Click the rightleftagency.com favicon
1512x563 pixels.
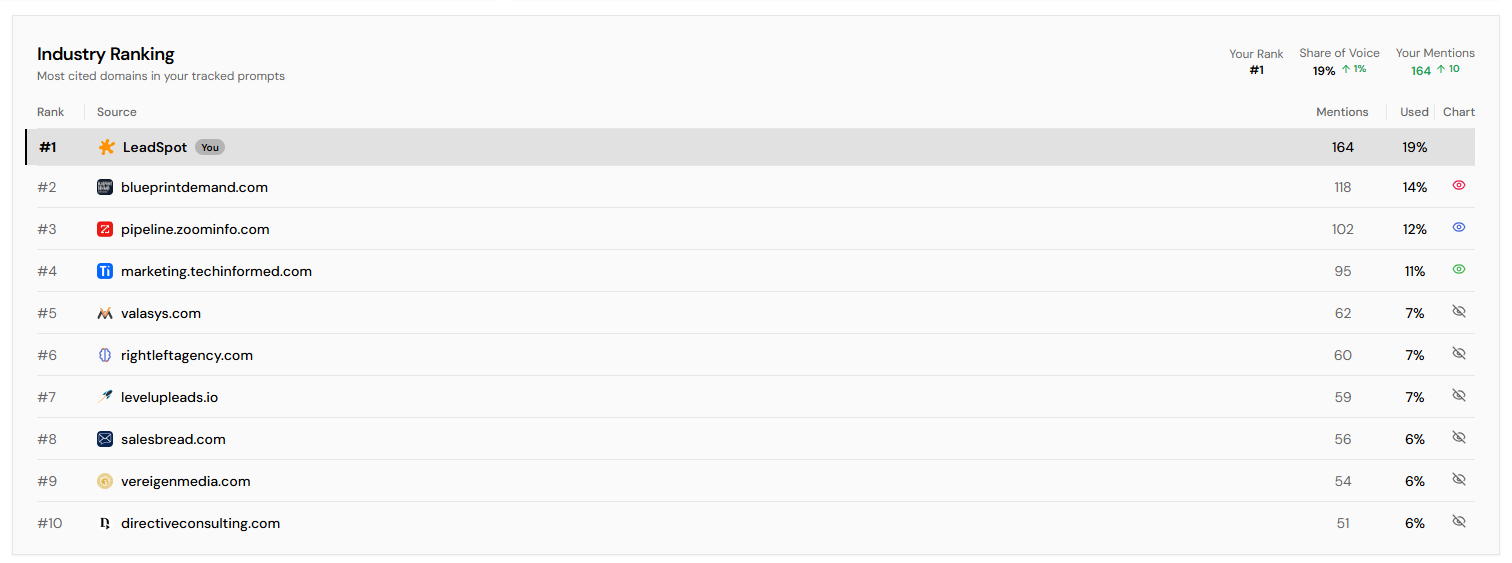(105, 355)
